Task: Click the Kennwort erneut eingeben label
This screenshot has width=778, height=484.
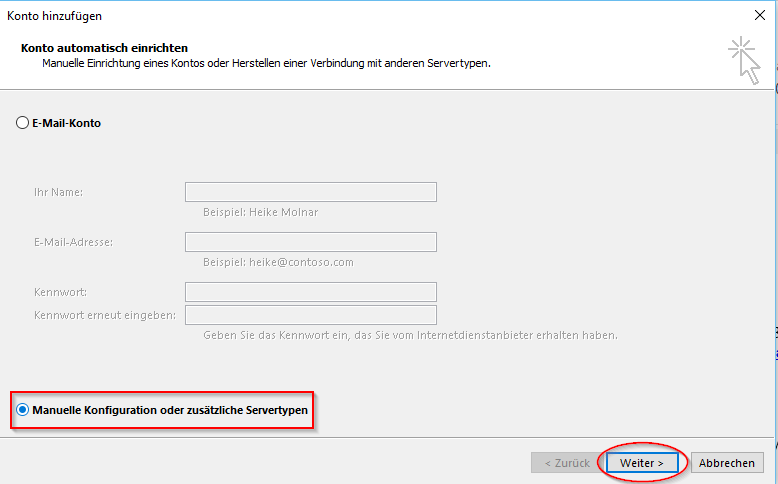Action: point(105,315)
